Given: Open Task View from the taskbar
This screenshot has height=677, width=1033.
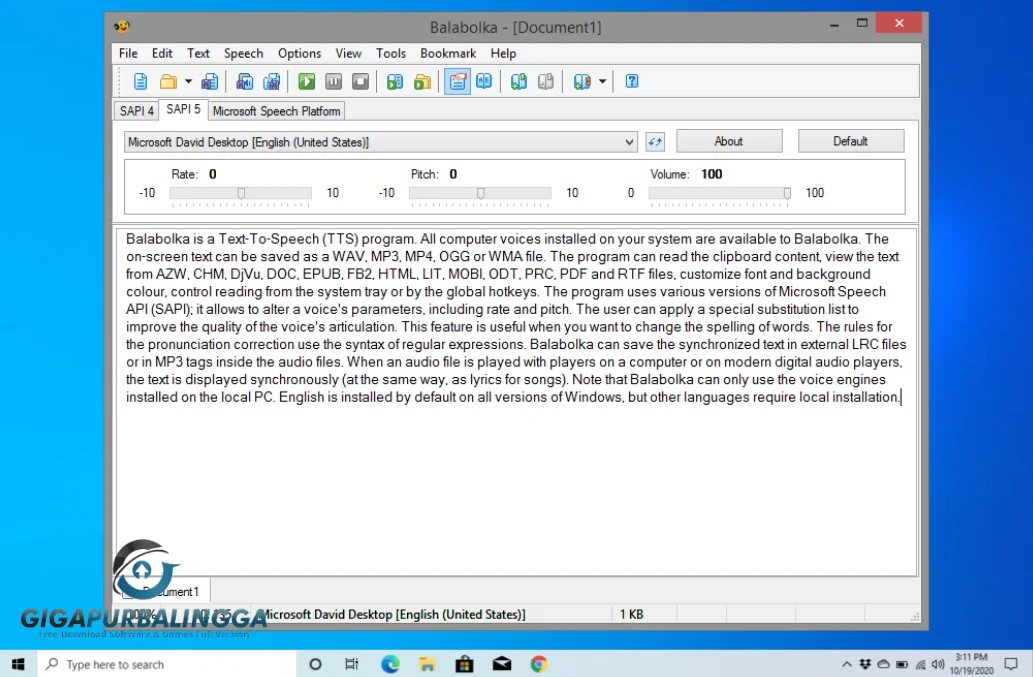Looking at the screenshot, I should pos(352,664).
